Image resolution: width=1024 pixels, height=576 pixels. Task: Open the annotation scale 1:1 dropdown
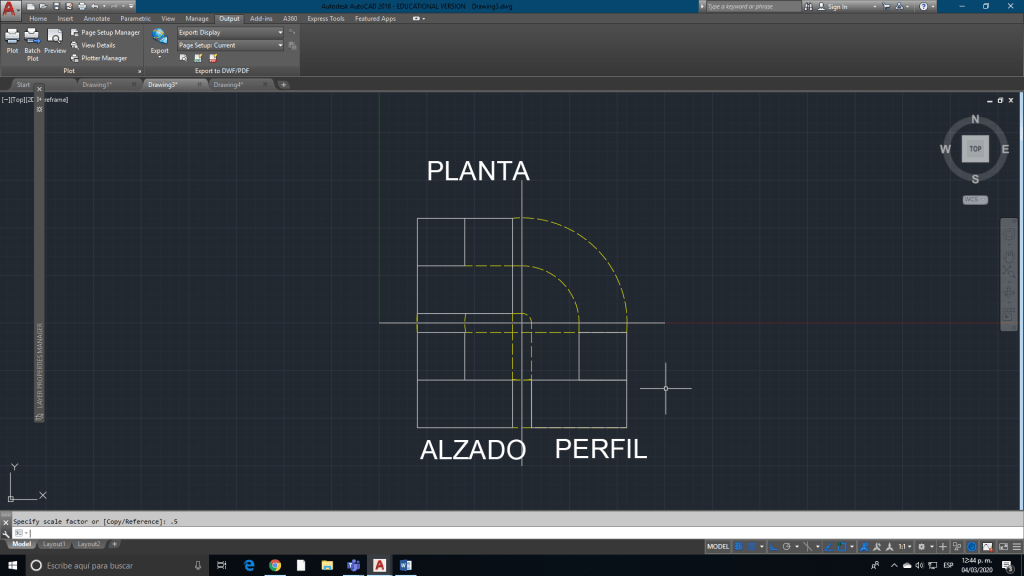pos(906,547)
